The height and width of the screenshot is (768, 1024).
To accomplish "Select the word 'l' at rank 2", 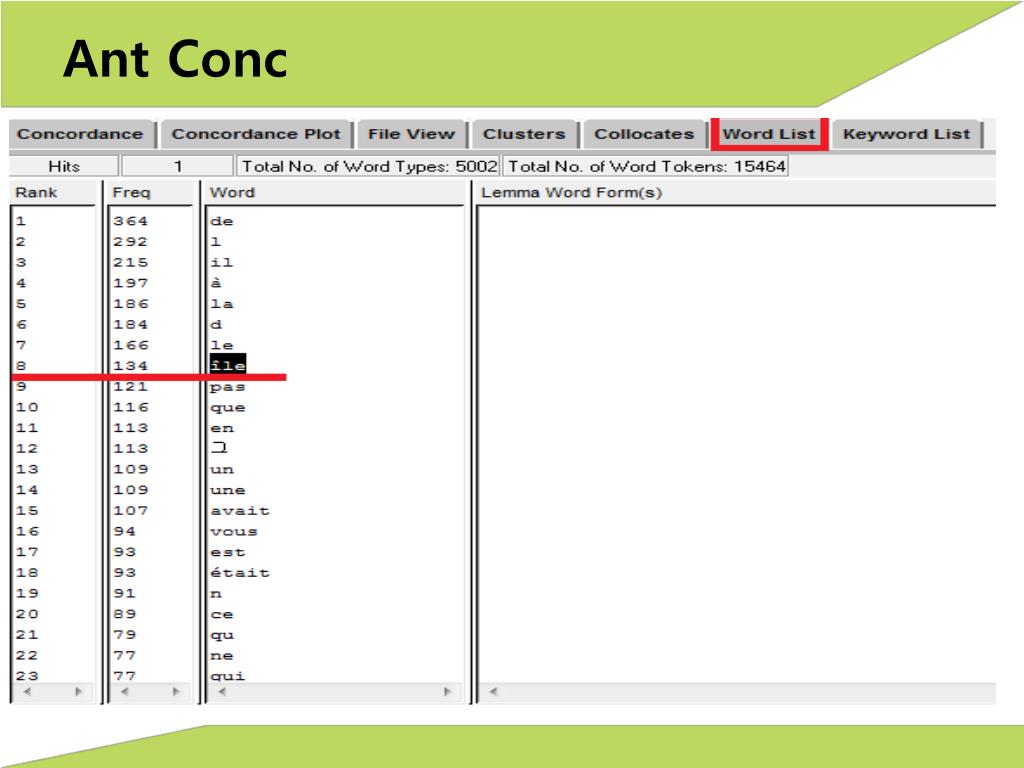I will [x=216, y=242].
